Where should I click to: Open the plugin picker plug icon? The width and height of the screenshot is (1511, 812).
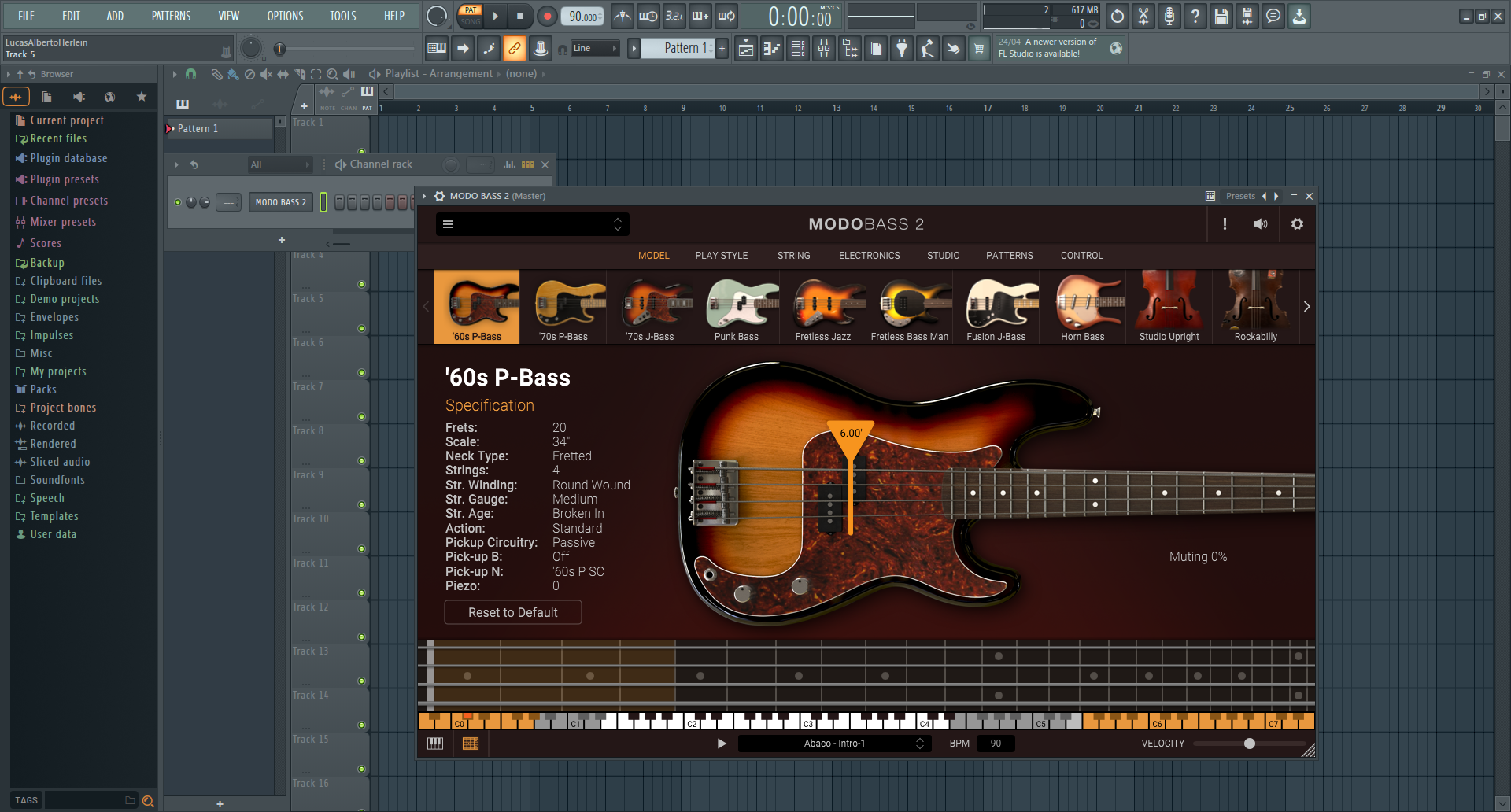(x=902, y=49)
